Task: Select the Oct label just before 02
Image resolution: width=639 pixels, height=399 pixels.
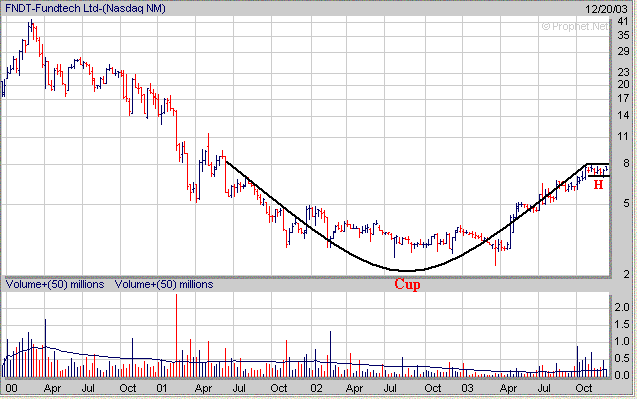Action: click(279, 388)
